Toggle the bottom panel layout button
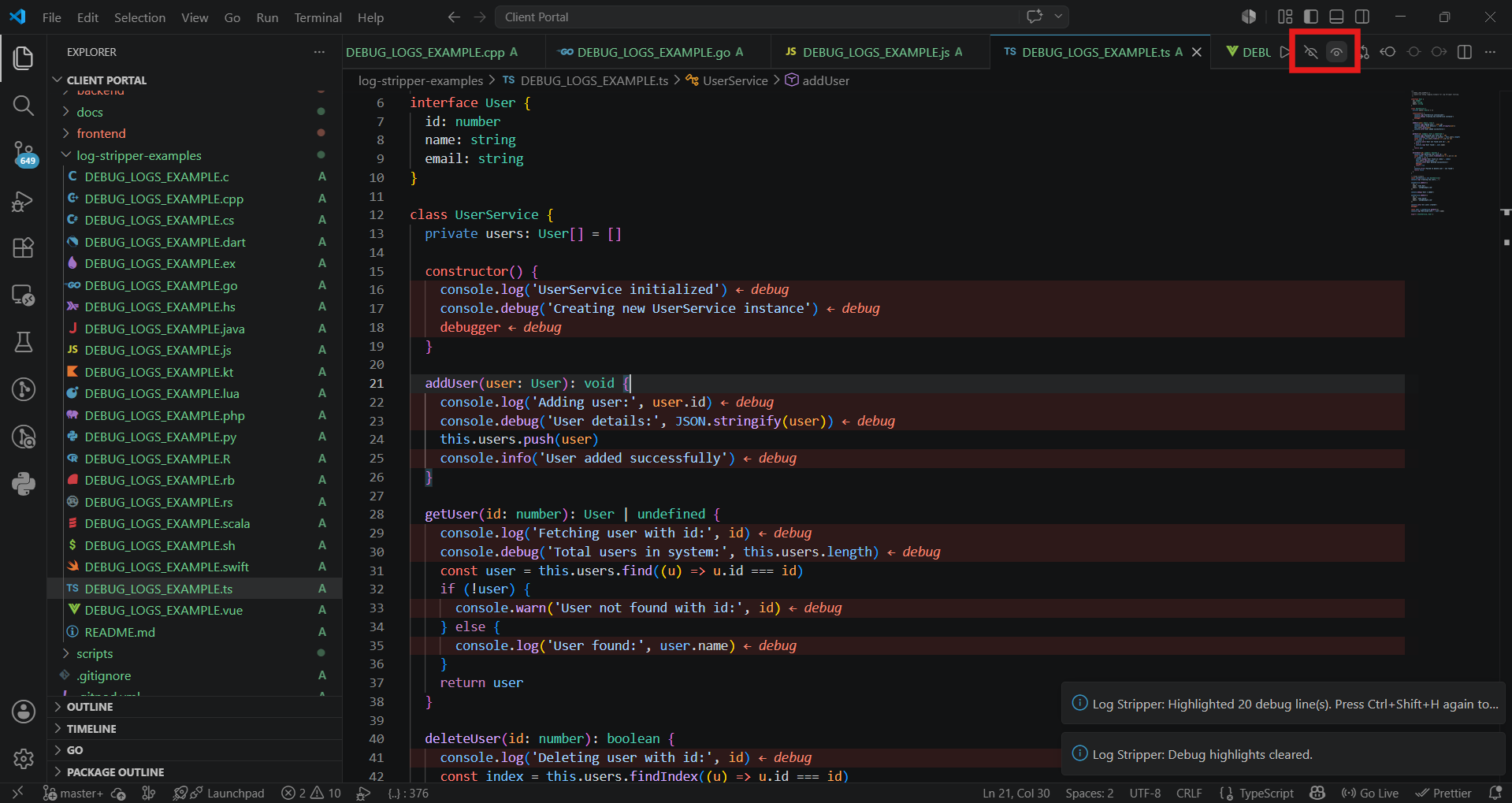 click(1336, 17)
